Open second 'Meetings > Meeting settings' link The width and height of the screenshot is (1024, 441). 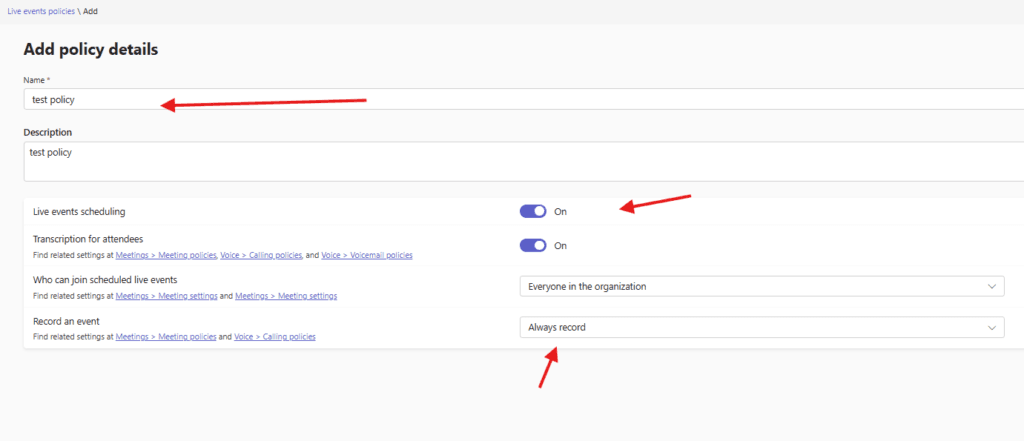[x=286, y=296]
